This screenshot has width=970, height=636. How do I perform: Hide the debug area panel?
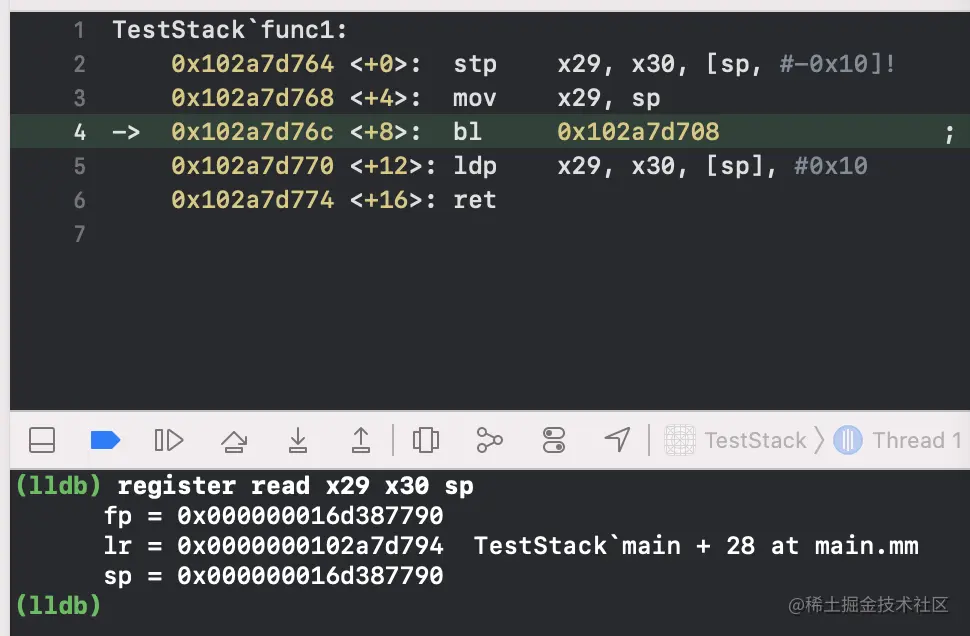pos(42,440)
